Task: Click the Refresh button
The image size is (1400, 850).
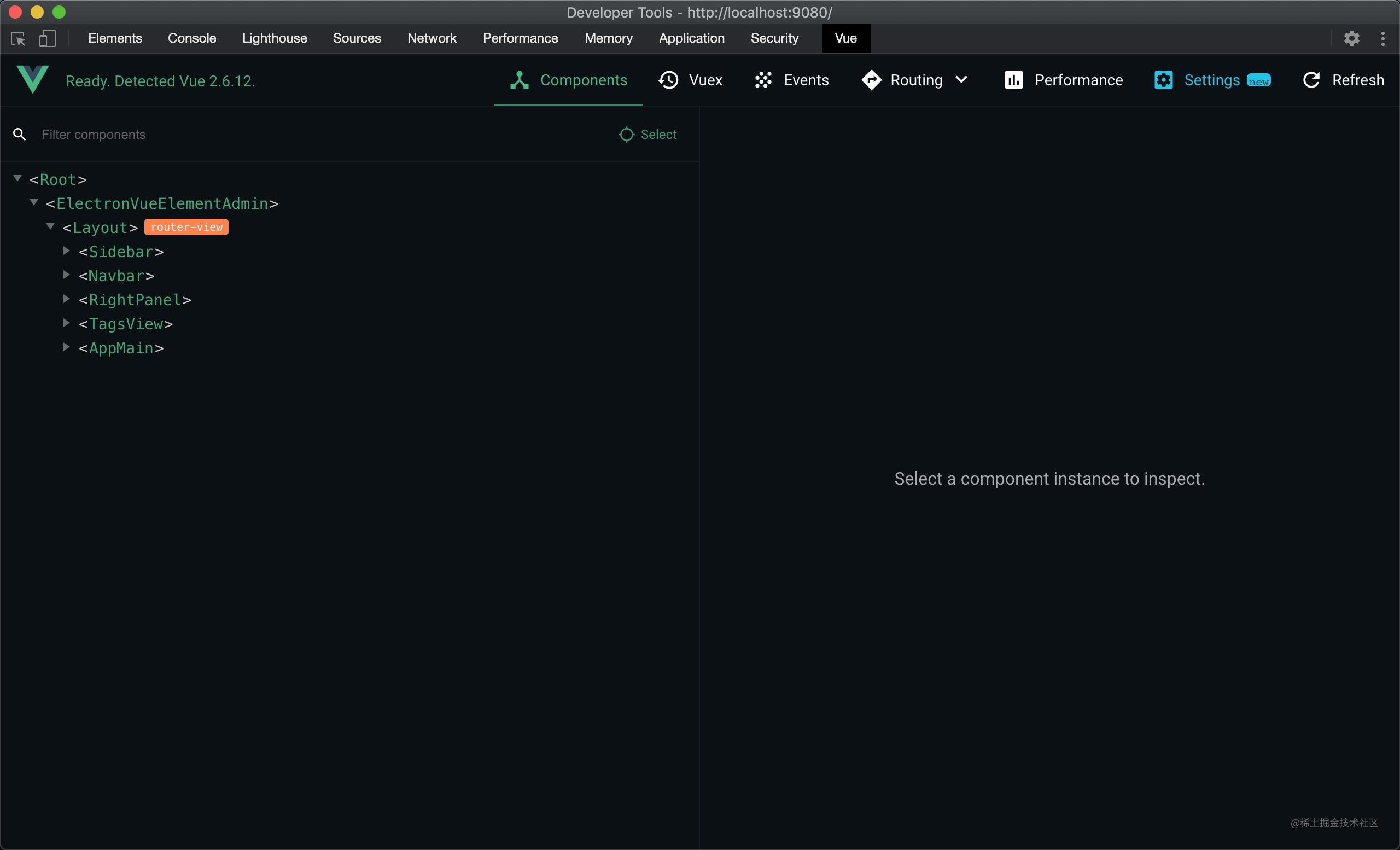Action: [1344, 80]
